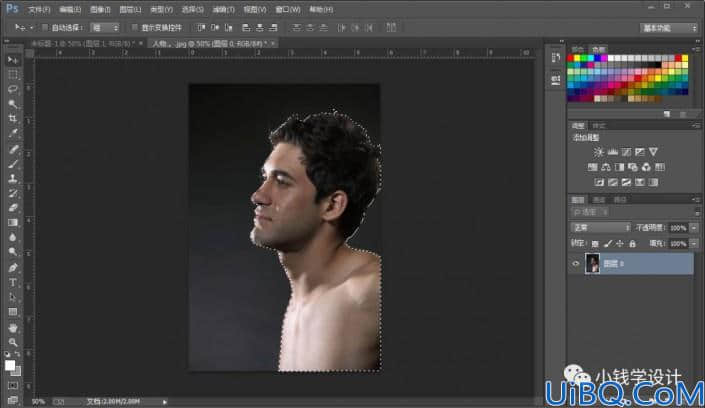
Task: Open the Window menu
Action: pyautogui.click(x=288, y=9)
